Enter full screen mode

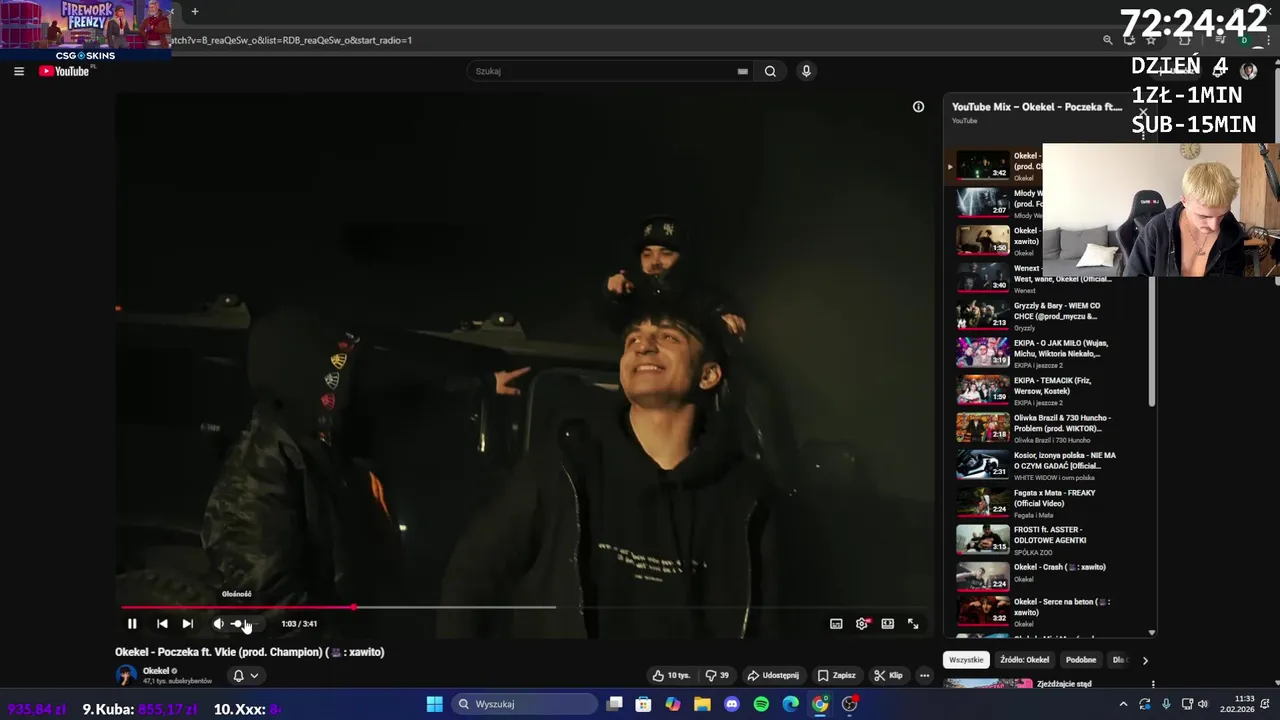click(x=913, y=624)
